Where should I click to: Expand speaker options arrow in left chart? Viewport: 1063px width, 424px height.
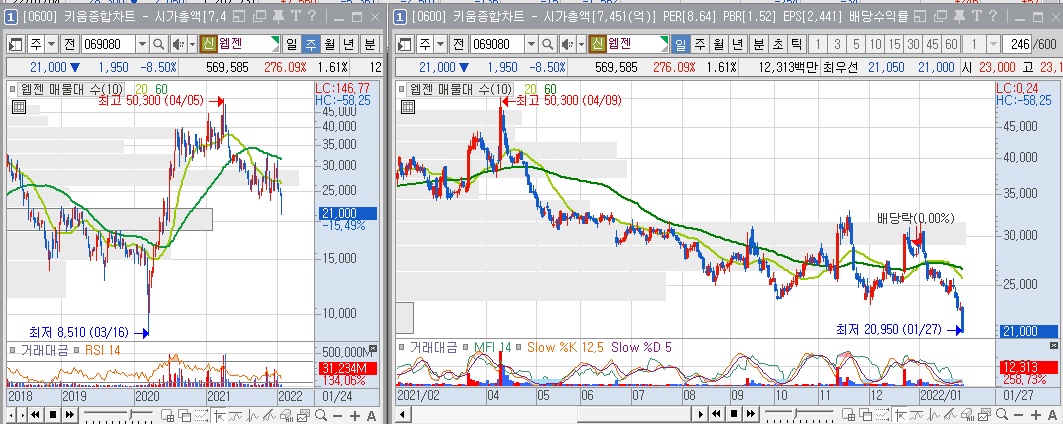[x=192, y=45]
